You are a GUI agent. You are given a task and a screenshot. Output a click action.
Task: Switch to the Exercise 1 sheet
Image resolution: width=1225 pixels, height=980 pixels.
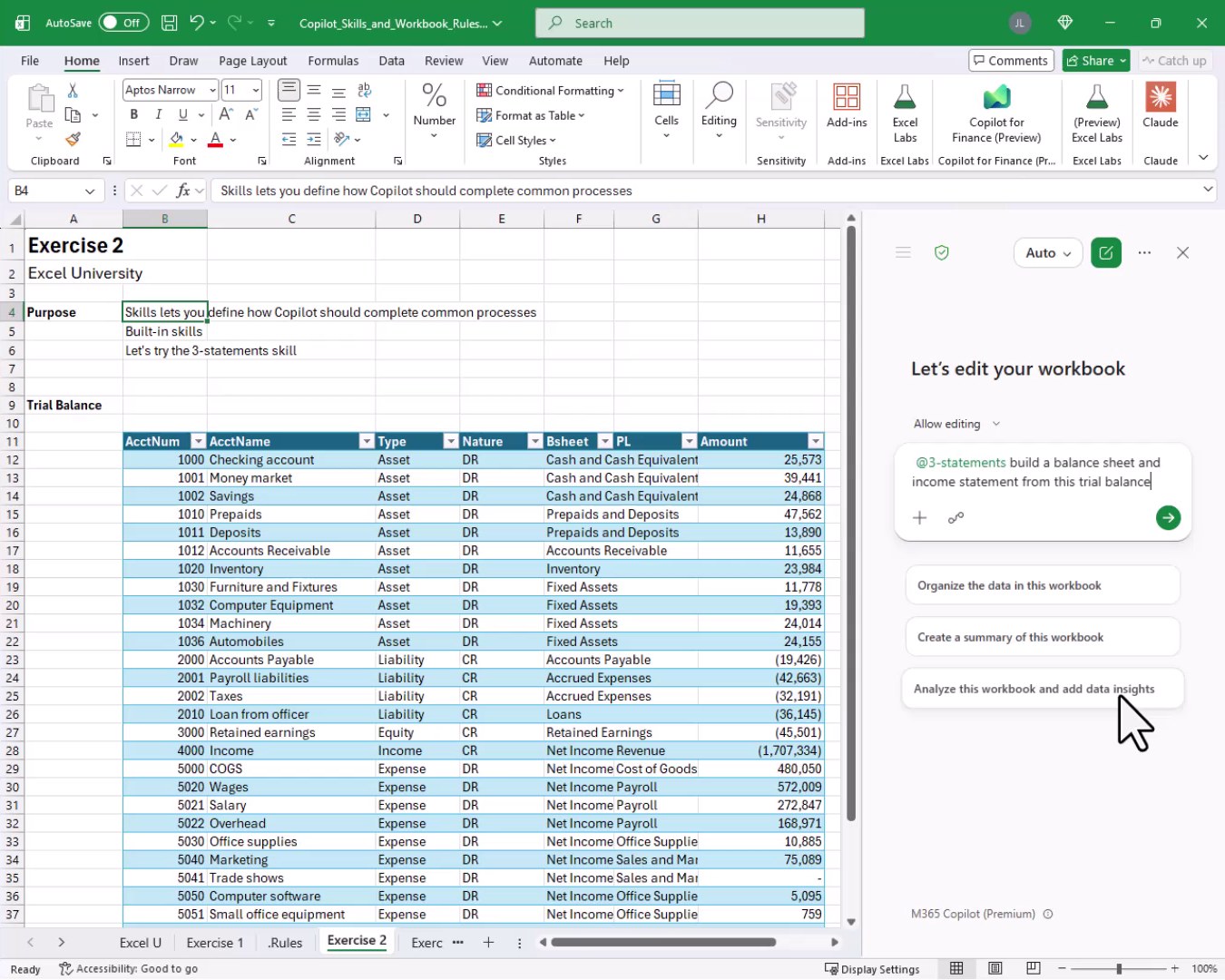click(x=215, y=943)
